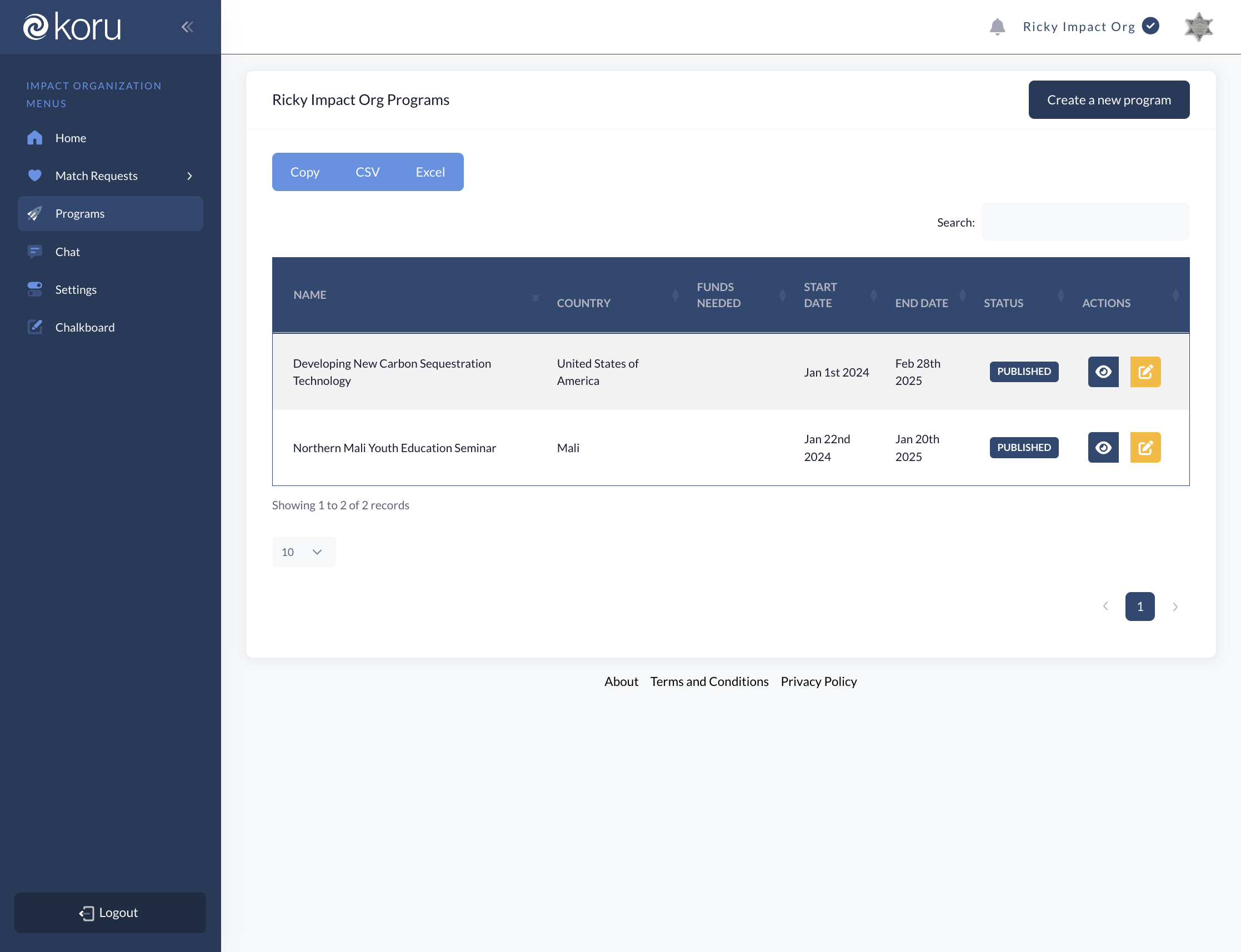Open Settings from the sidebar
This screenshot has width=1241, height=952.
tap(110, 289)
